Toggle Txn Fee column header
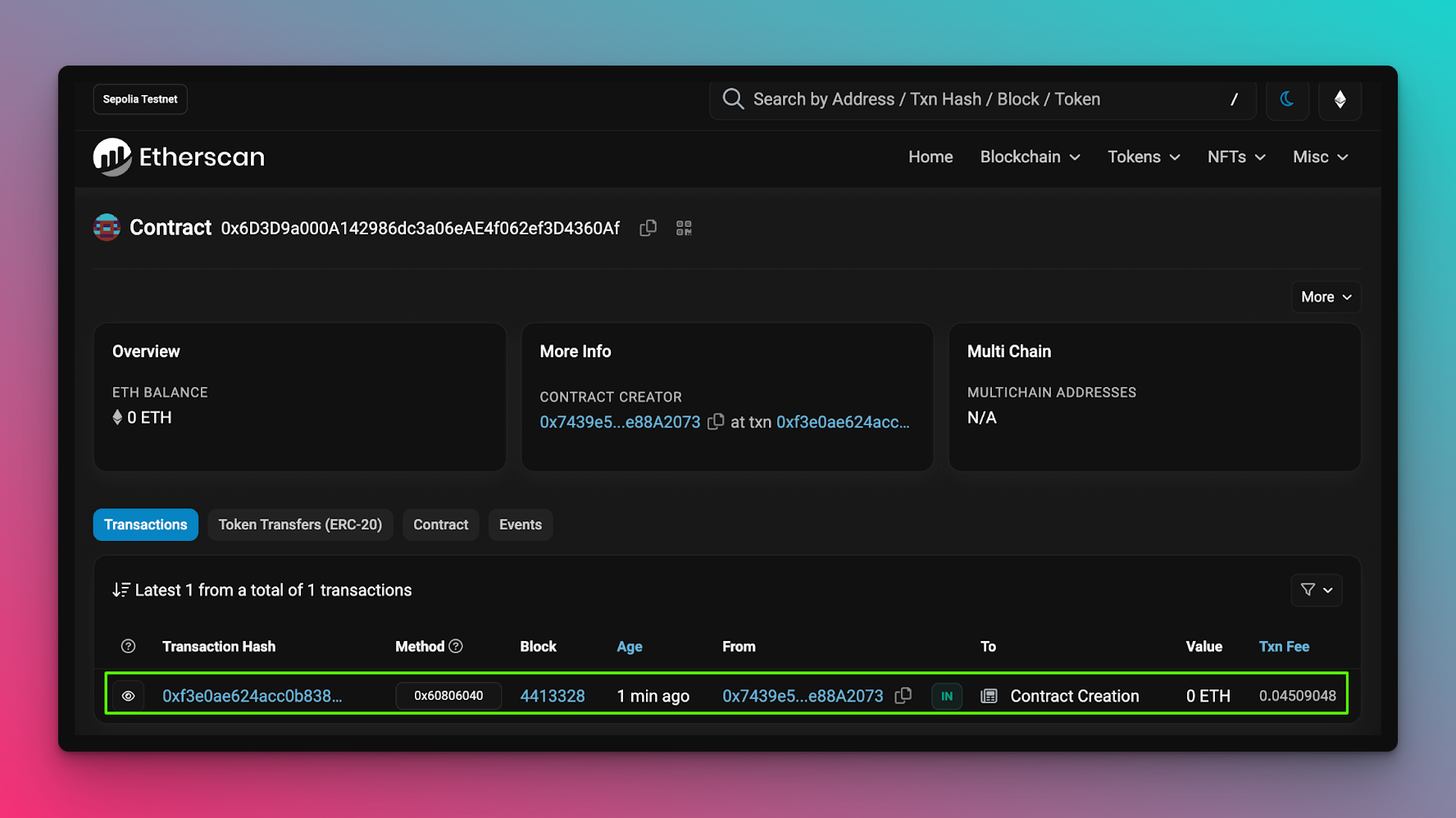The width and height of the screenshot is (1456, 818). click(x=1284, y=647)
